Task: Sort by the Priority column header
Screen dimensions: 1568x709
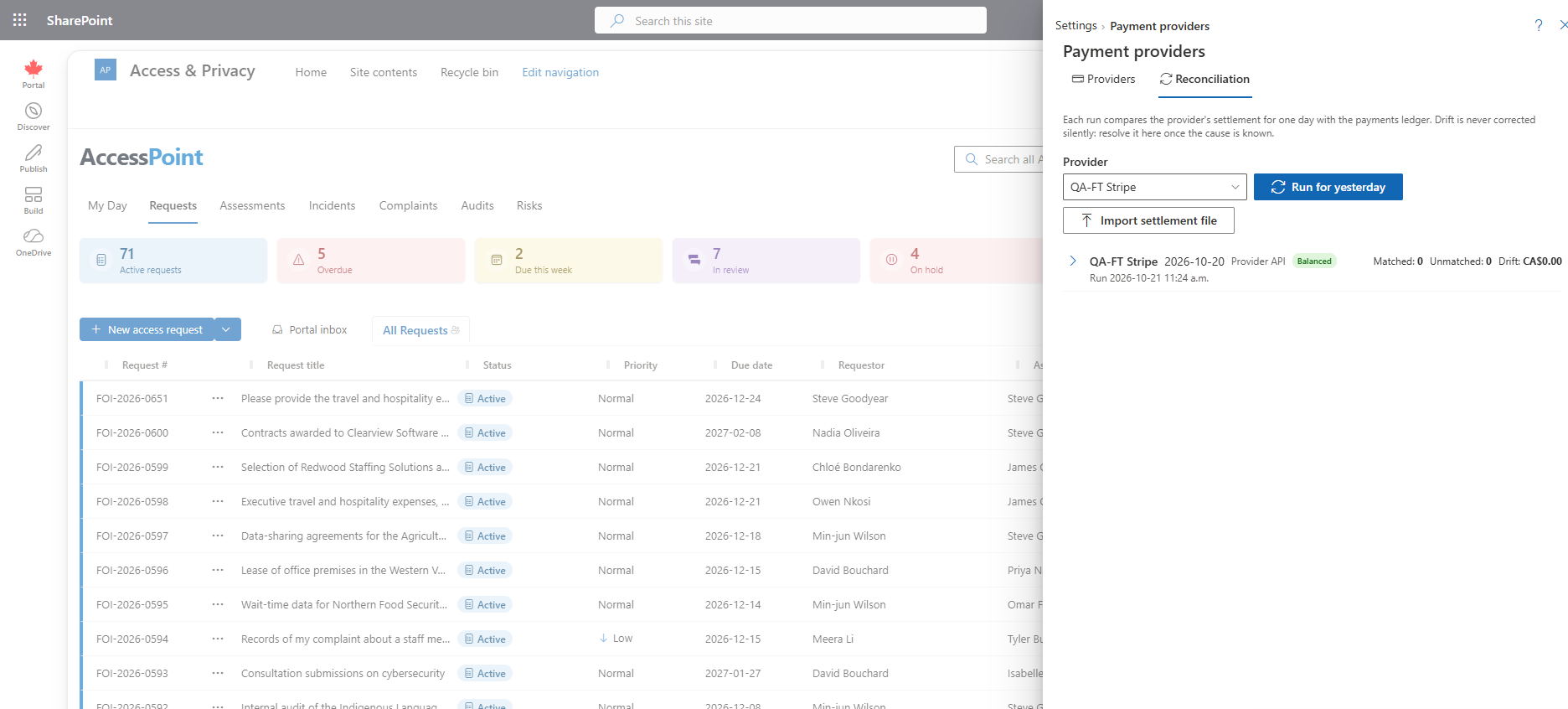Action: [641, 365]
